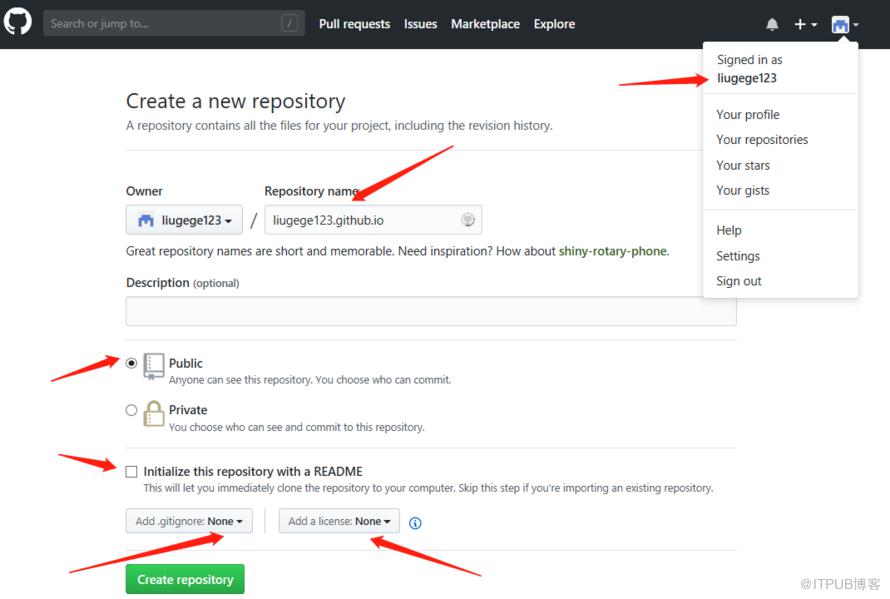Open the Add .gitignore dropdown
The width and height of the screenshot is (890, 599).
pyautogui.click(x=189, y=521)
